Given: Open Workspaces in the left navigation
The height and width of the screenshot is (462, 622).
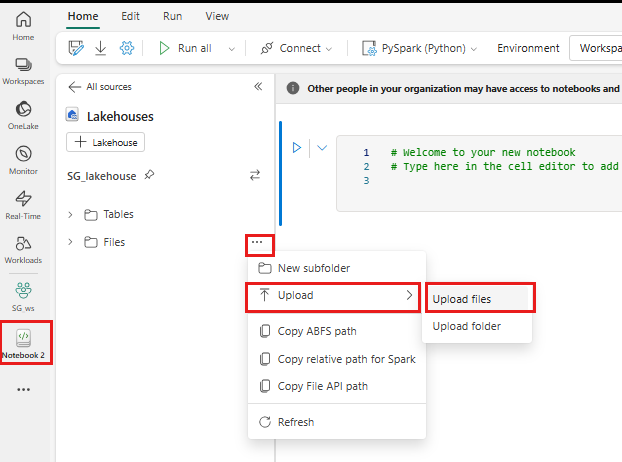Looking at the screenshot, I should coord(23,71).
